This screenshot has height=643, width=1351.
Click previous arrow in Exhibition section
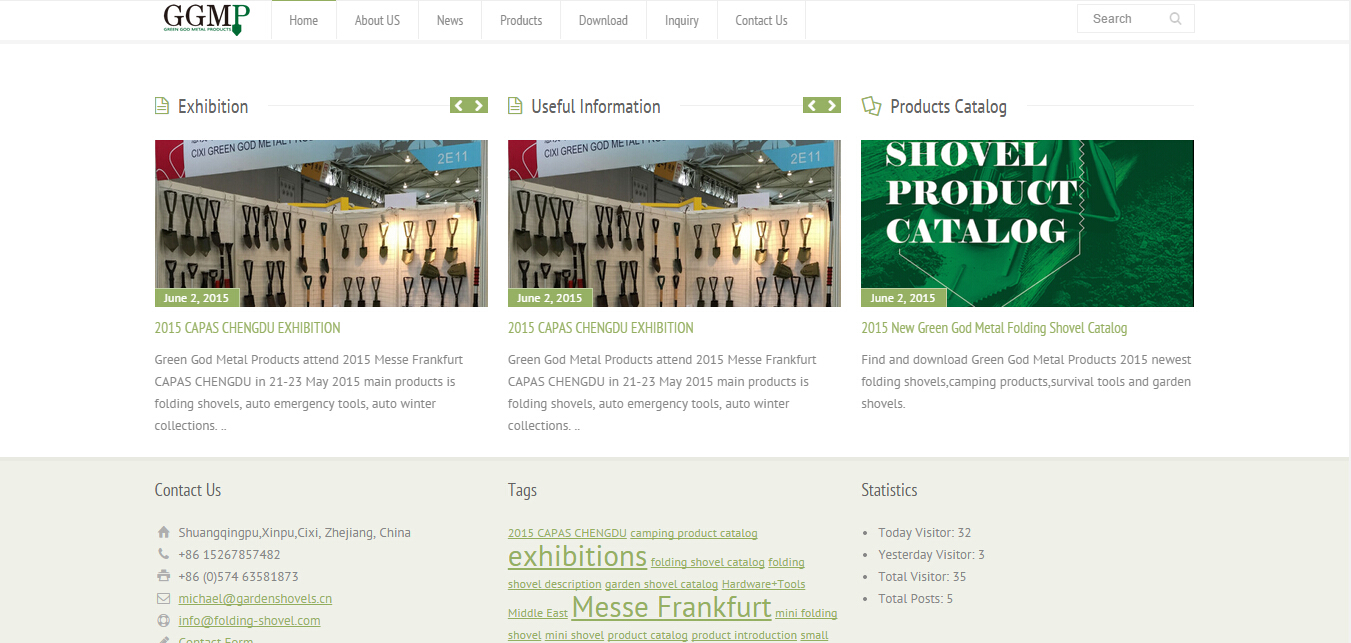coord(459,106)
